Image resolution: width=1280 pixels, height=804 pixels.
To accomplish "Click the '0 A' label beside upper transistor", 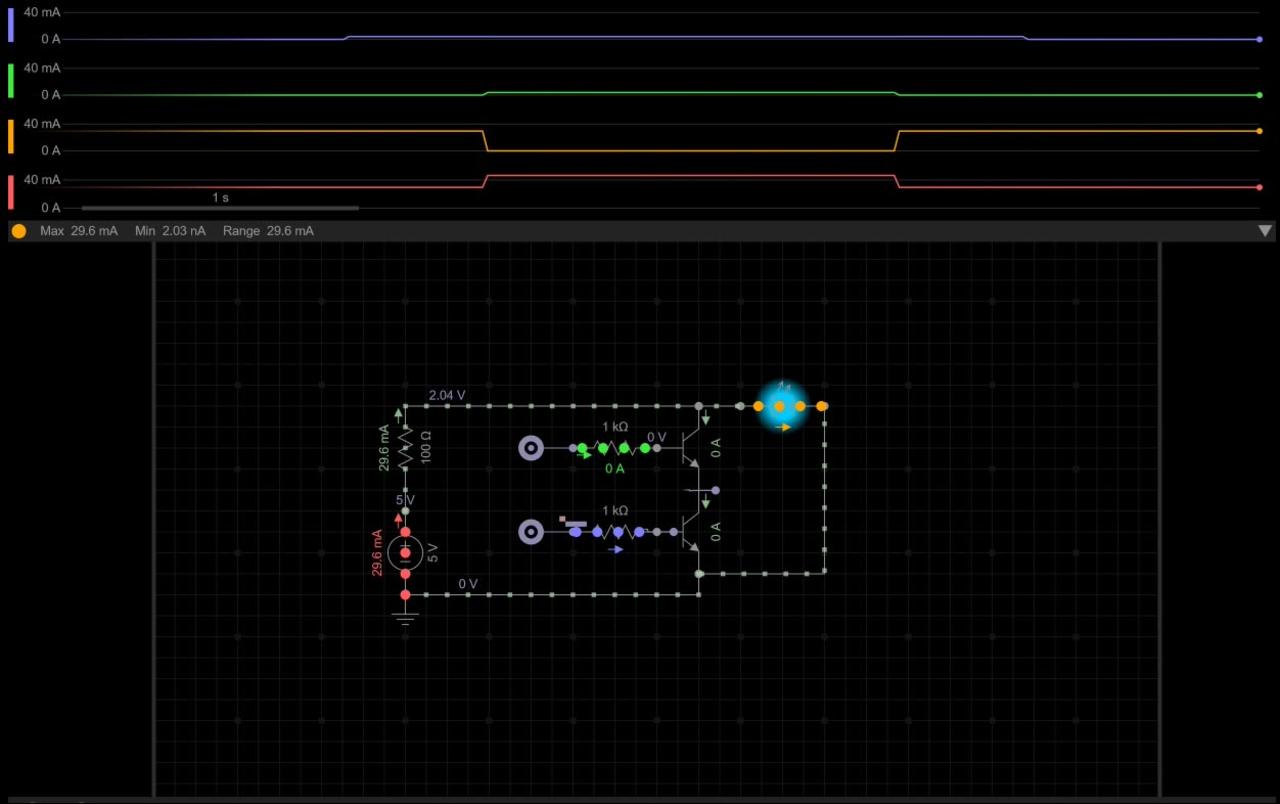I will click(x=716, y=448).
